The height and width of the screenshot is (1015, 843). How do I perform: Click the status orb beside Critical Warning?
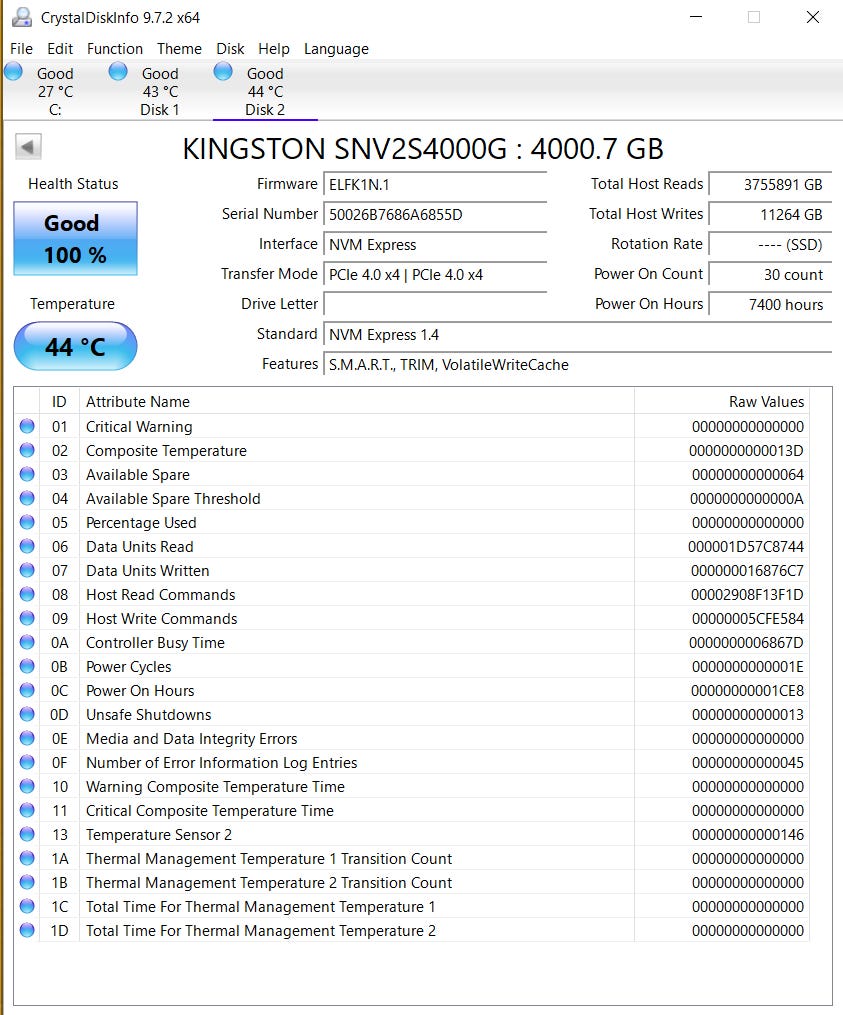[26, 427]
